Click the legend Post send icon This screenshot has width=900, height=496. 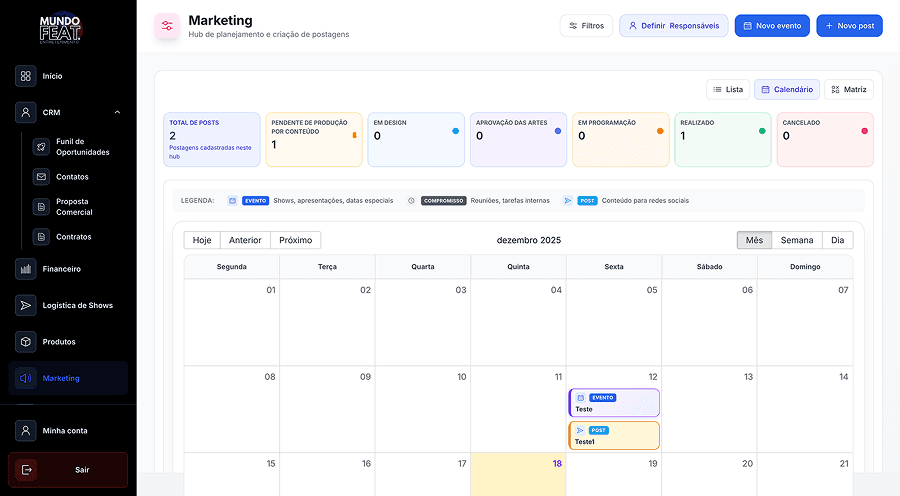(568, 201)
